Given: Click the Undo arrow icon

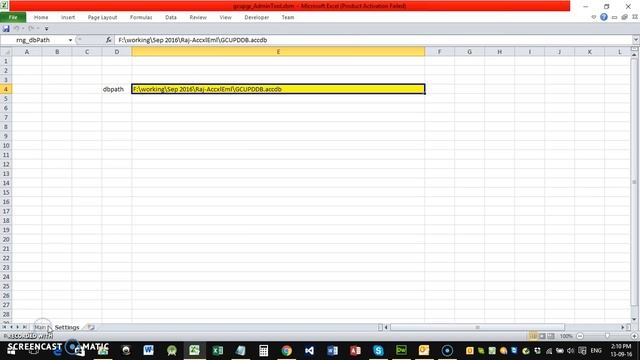Looking at the screenshot, I should [x=17, y=29].
